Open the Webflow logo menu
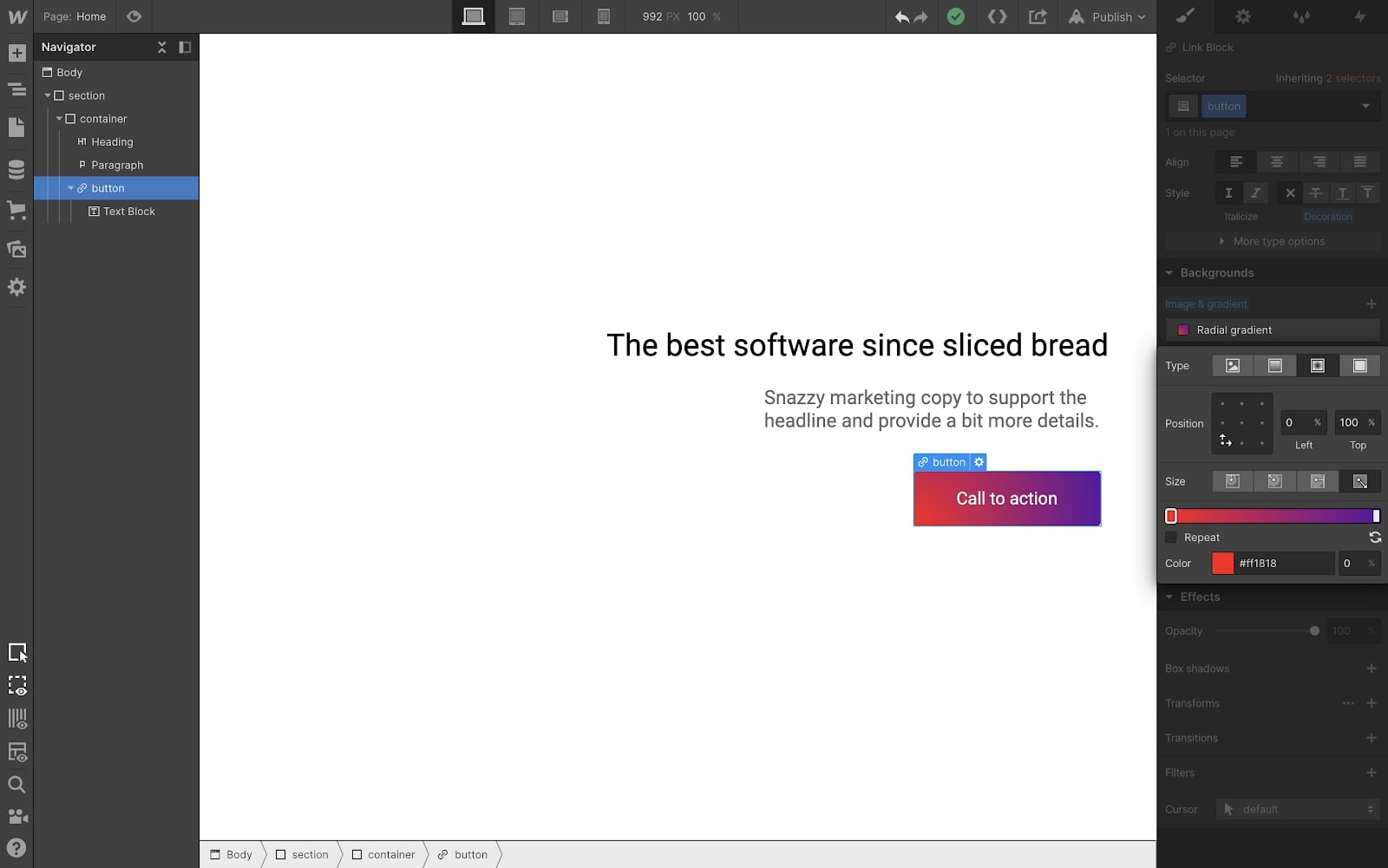Screen dimensions: 1388x868 pos(16,16)
